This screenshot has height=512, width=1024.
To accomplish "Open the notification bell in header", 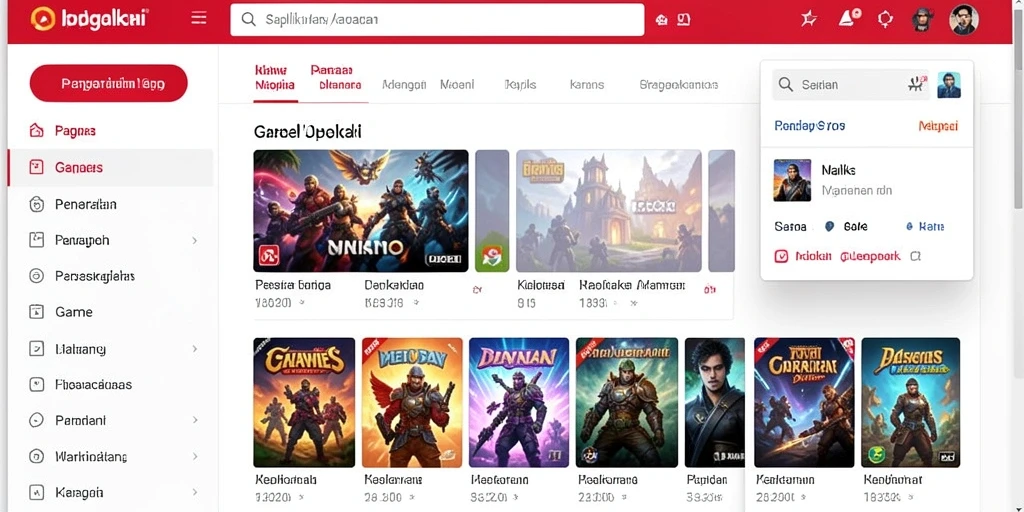I will click(x=848, y=18).
